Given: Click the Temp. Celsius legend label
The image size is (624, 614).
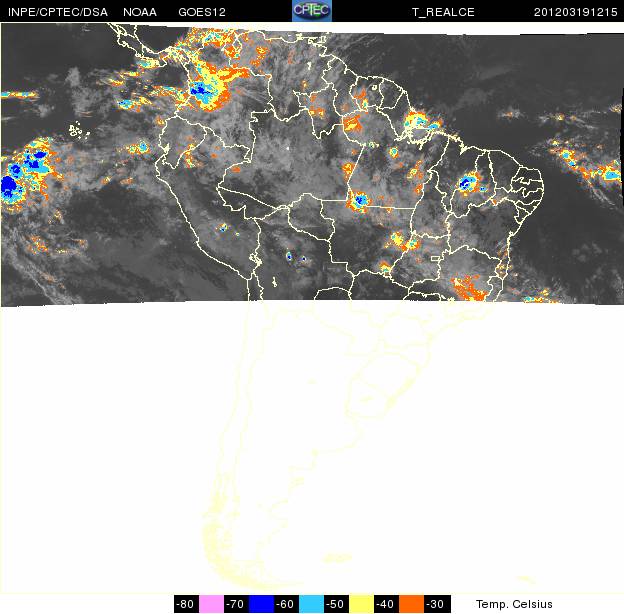Looking at the screenshot, I should pyautogui.click(x=514, y=604).
